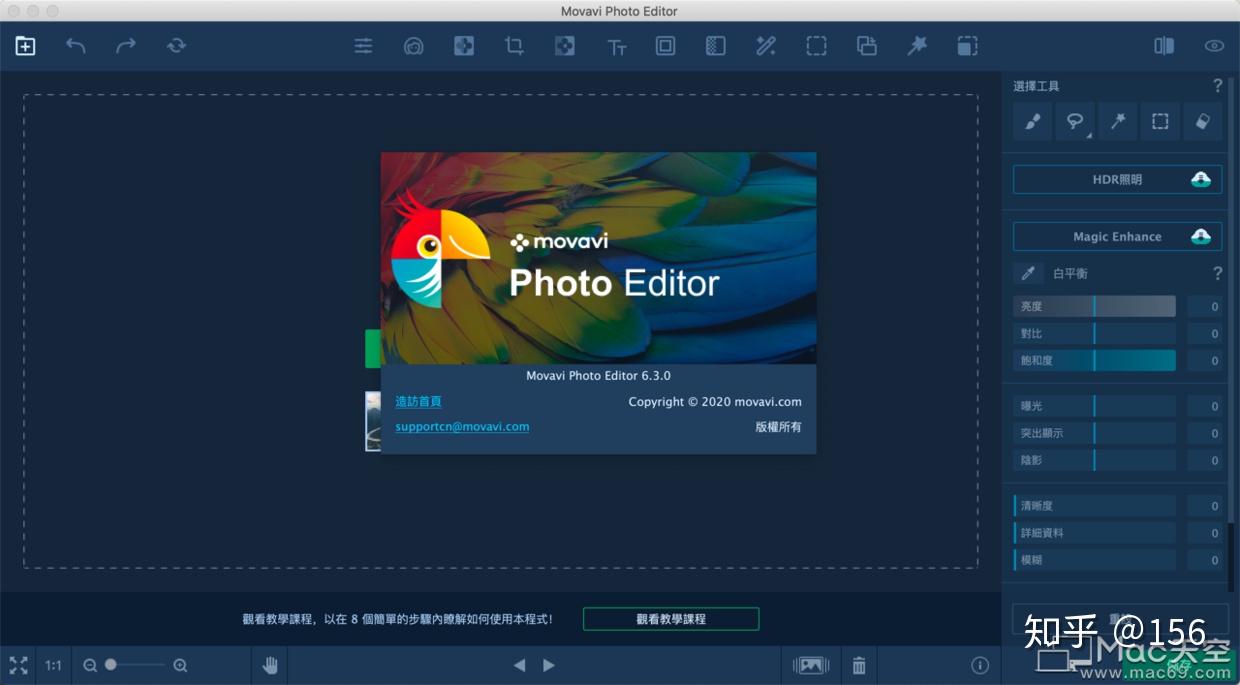The width and height of the screenshot is (1240, 685).
Task: Adjust the 詳細資料 slider
Action: (1095, 533)
